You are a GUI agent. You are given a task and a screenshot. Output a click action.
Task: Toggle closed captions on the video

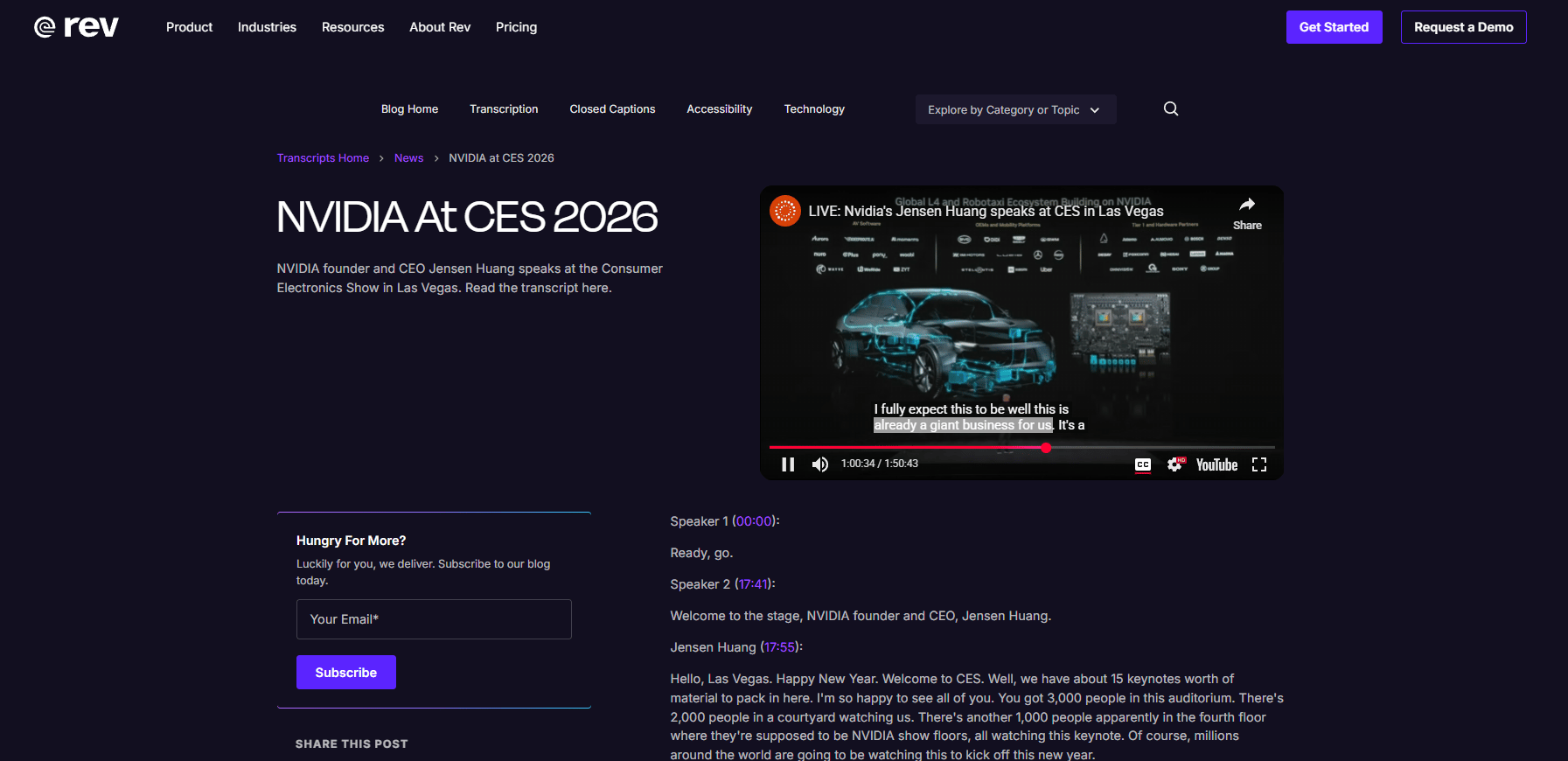click(x=1143, y=464)
